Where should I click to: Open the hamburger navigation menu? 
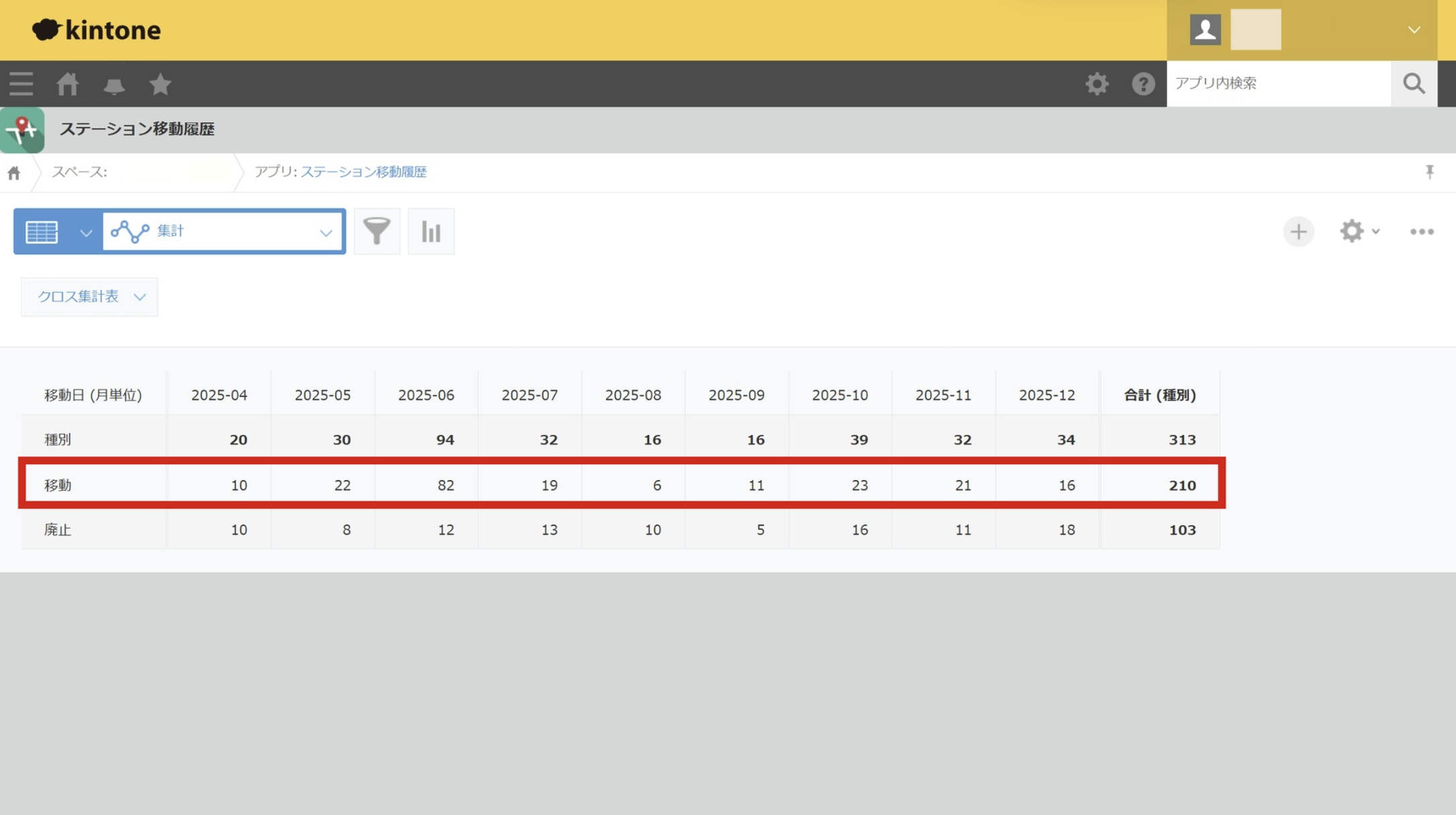21,84
